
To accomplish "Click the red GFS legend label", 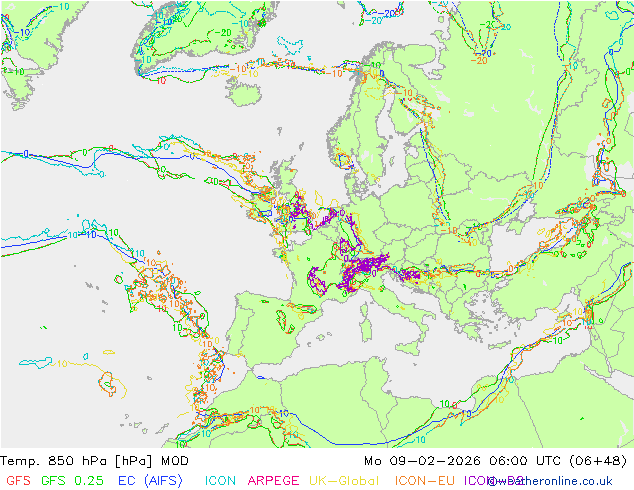I will click(x=19, y=481).
